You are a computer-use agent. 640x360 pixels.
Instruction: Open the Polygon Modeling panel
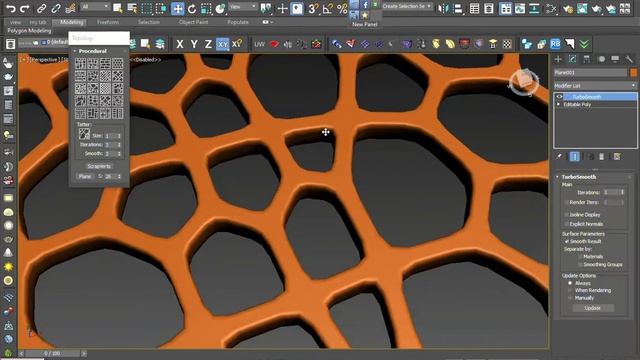click(29, 31)
